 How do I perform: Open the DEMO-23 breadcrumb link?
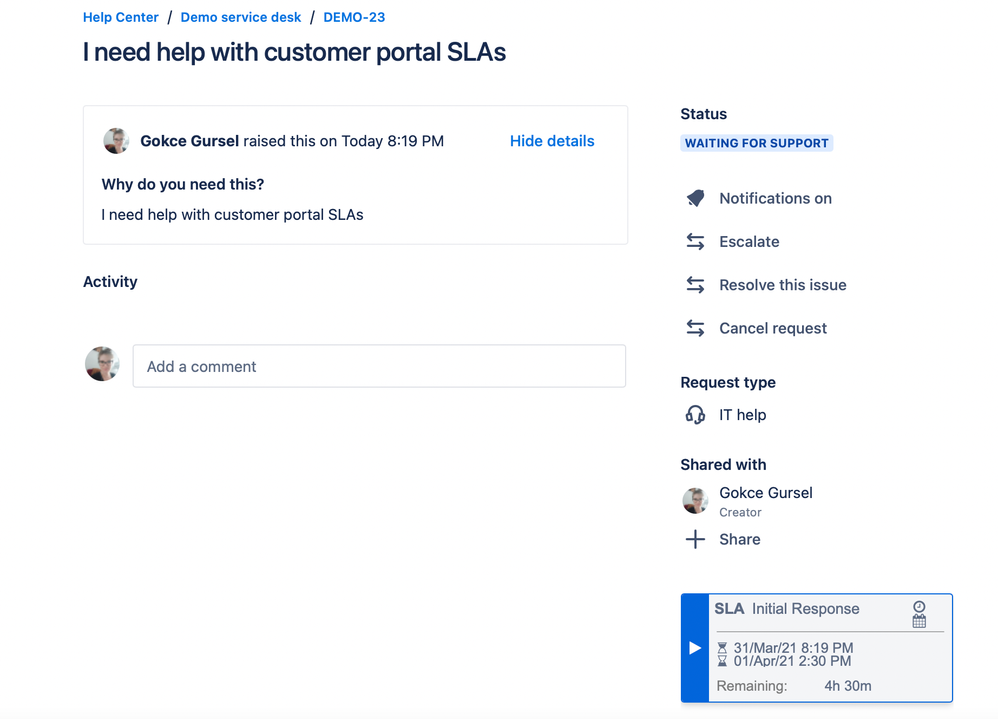pyautogui.click(x=354, y=17)
